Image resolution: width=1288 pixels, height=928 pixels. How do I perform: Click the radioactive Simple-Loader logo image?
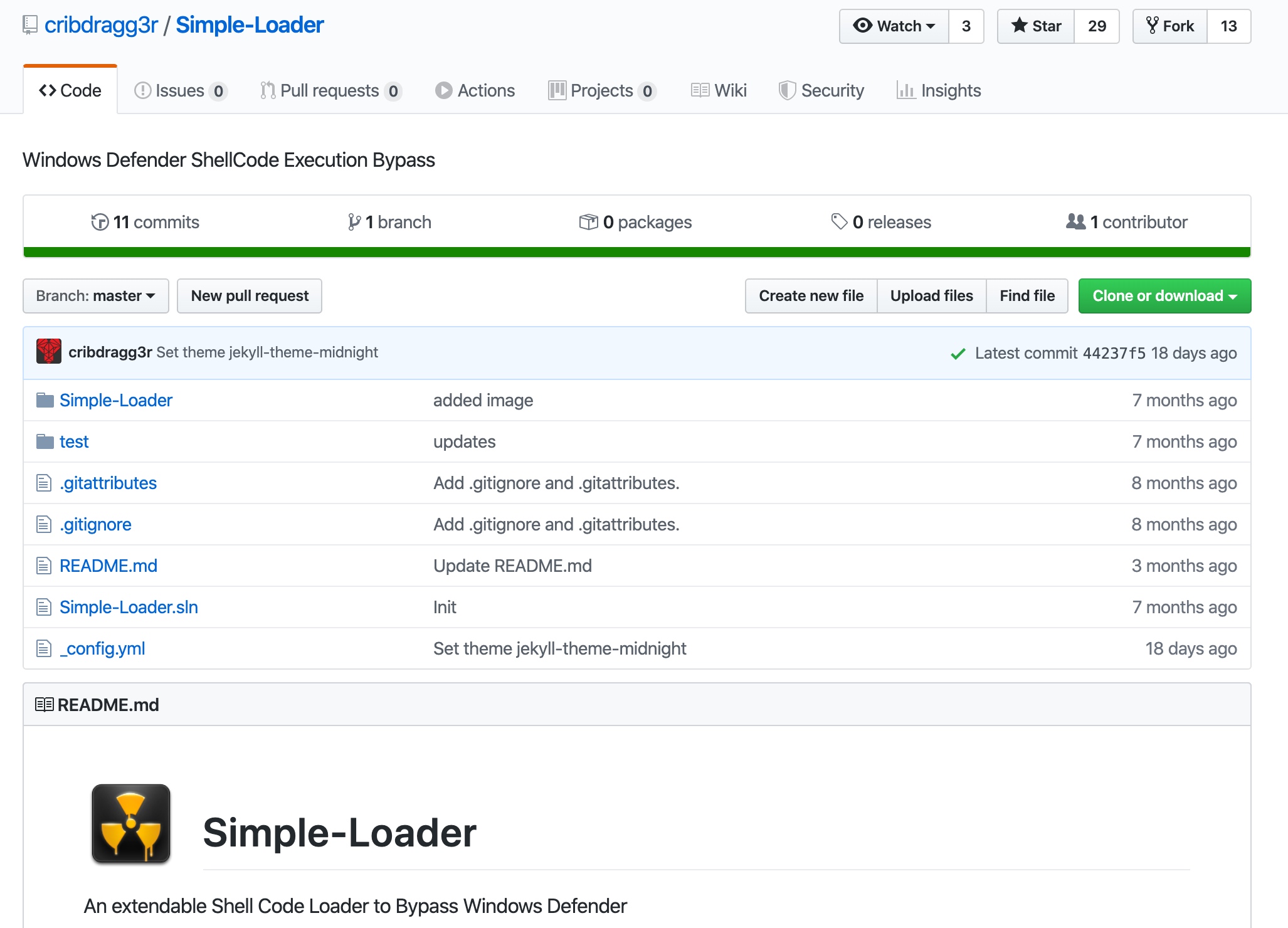click(131, 823)
